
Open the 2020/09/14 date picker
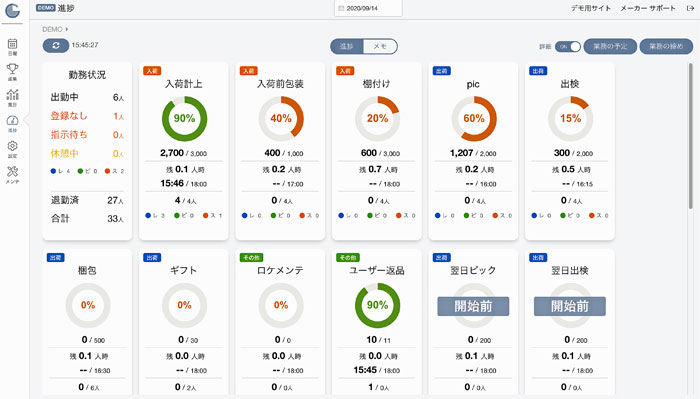pos(368,8)
